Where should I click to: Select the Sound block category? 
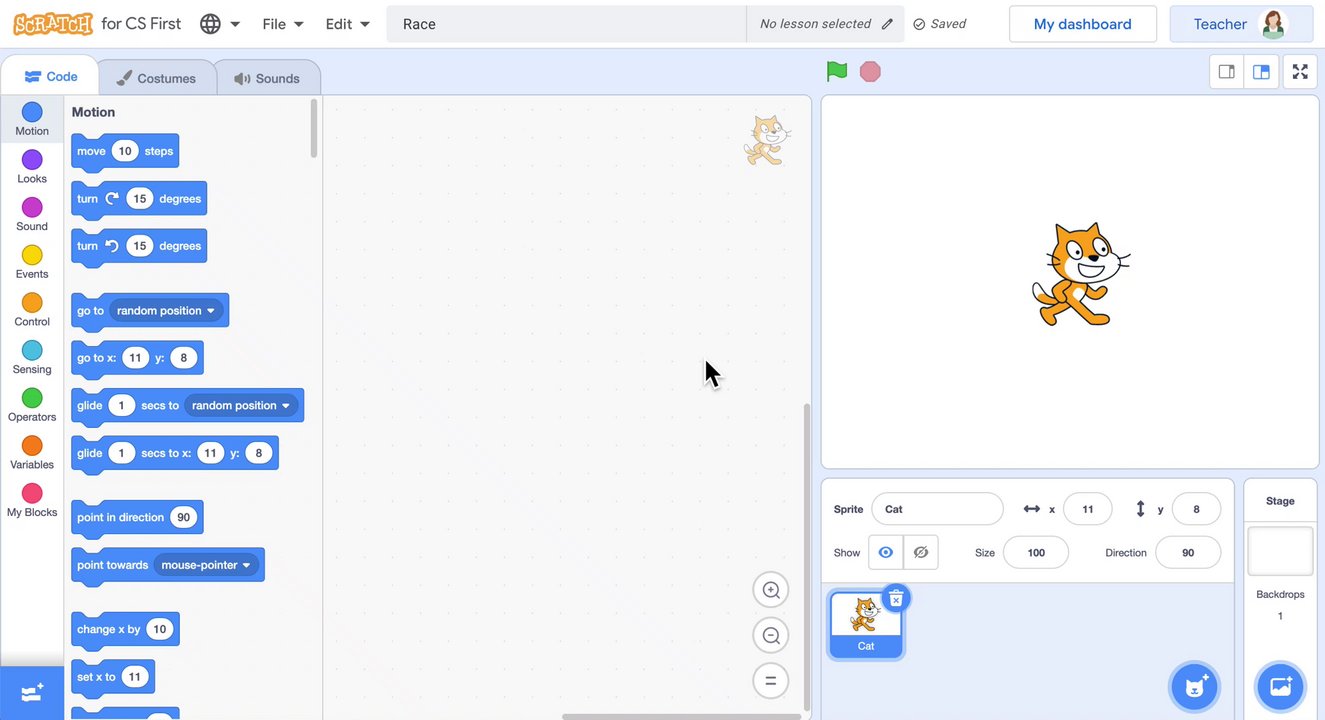tap(32, 214)
